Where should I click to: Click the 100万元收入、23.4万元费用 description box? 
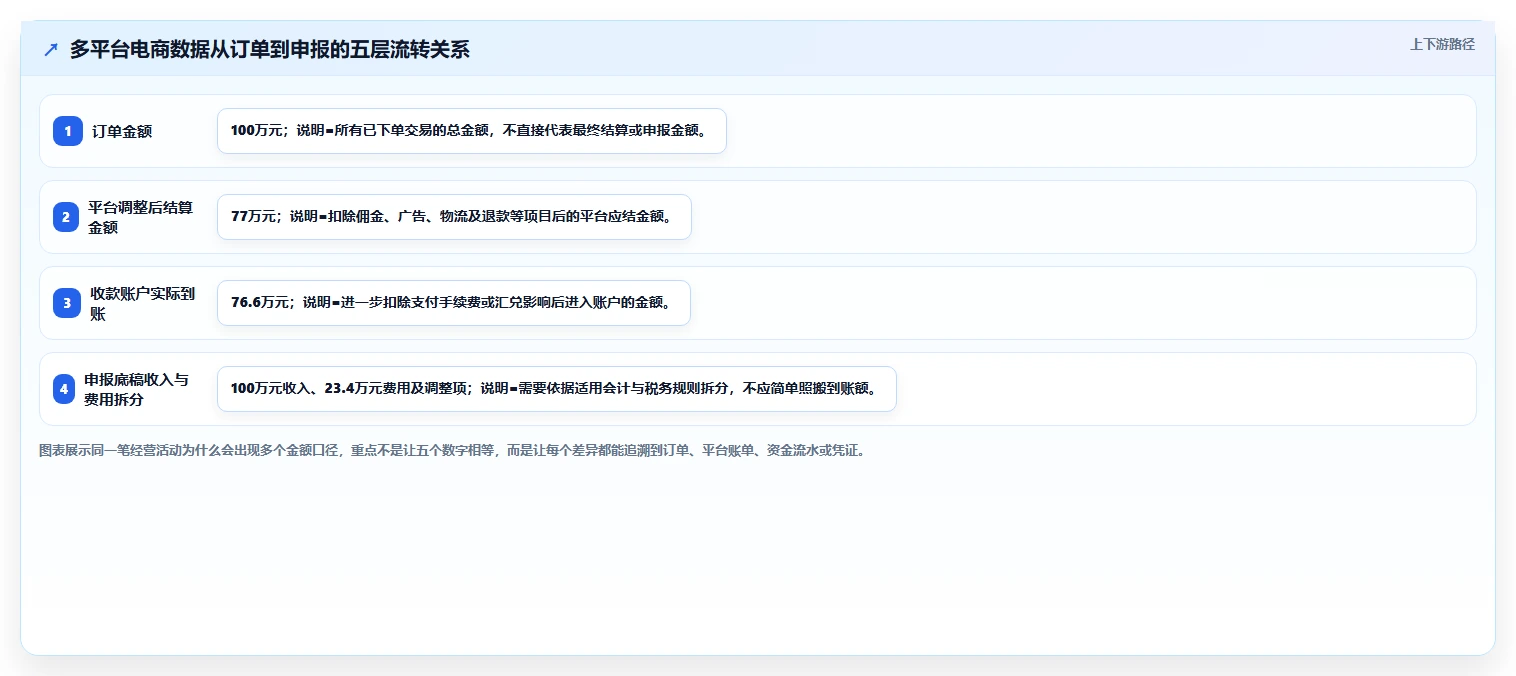point(557,389)
